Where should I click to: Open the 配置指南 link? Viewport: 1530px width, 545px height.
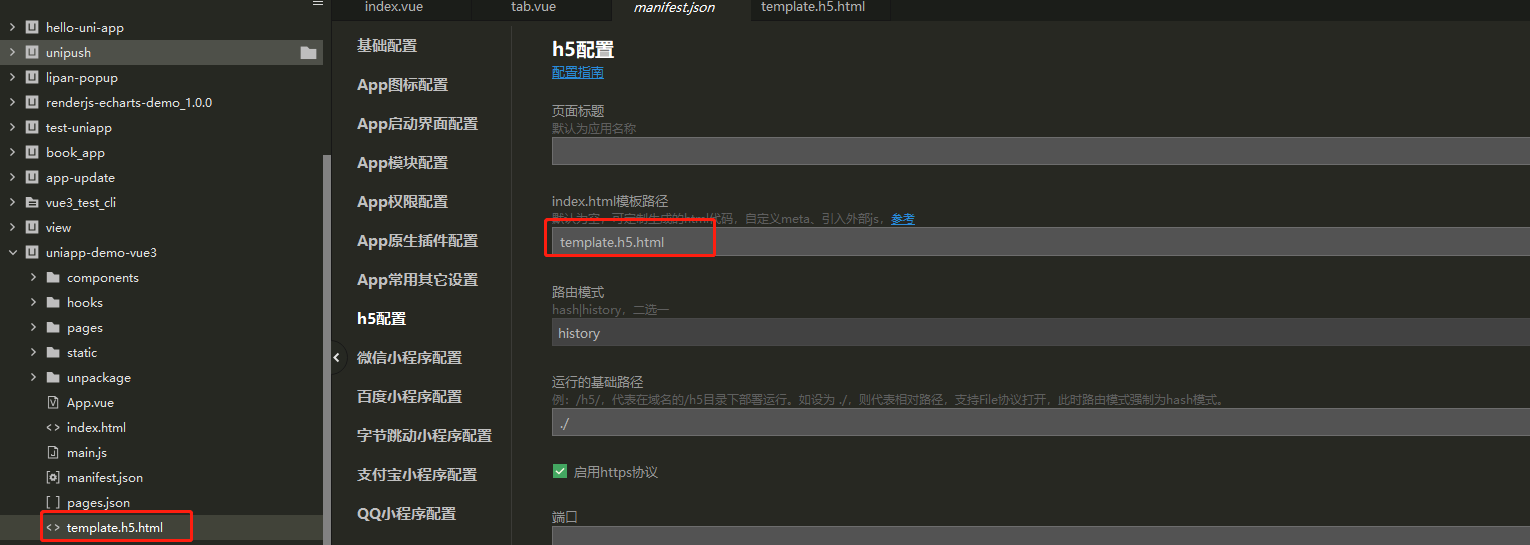(577, 73)
